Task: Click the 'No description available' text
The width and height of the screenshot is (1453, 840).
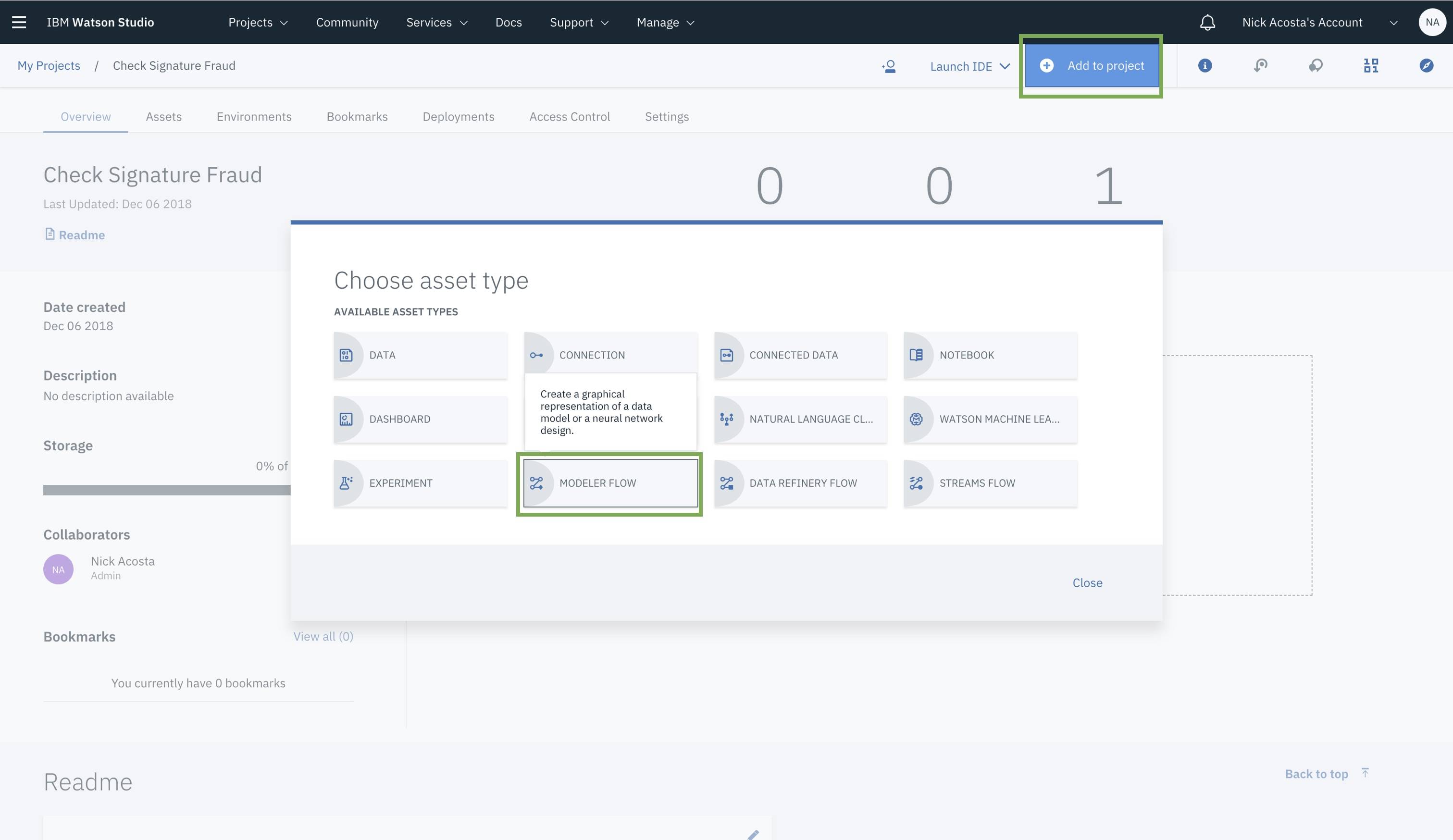Action: (109, 396)
